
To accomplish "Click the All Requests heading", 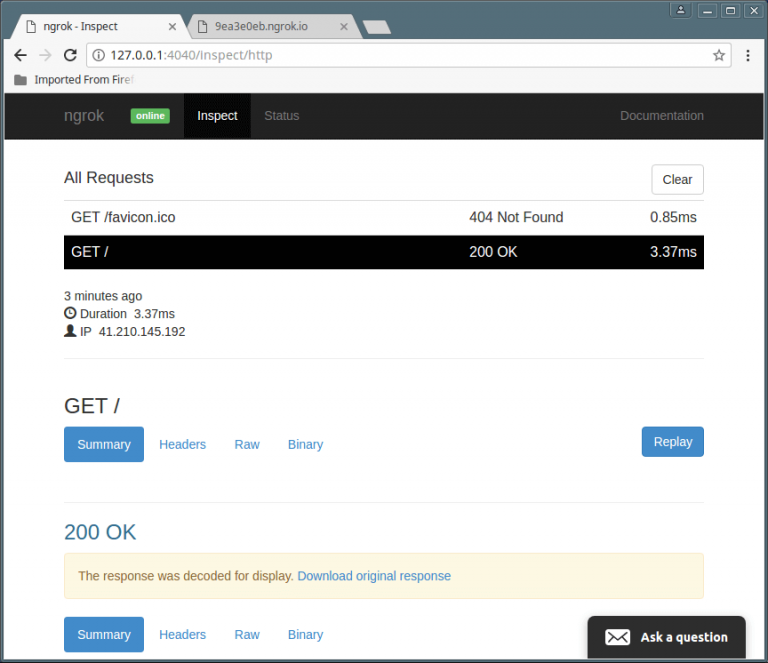I will point(109,178).
